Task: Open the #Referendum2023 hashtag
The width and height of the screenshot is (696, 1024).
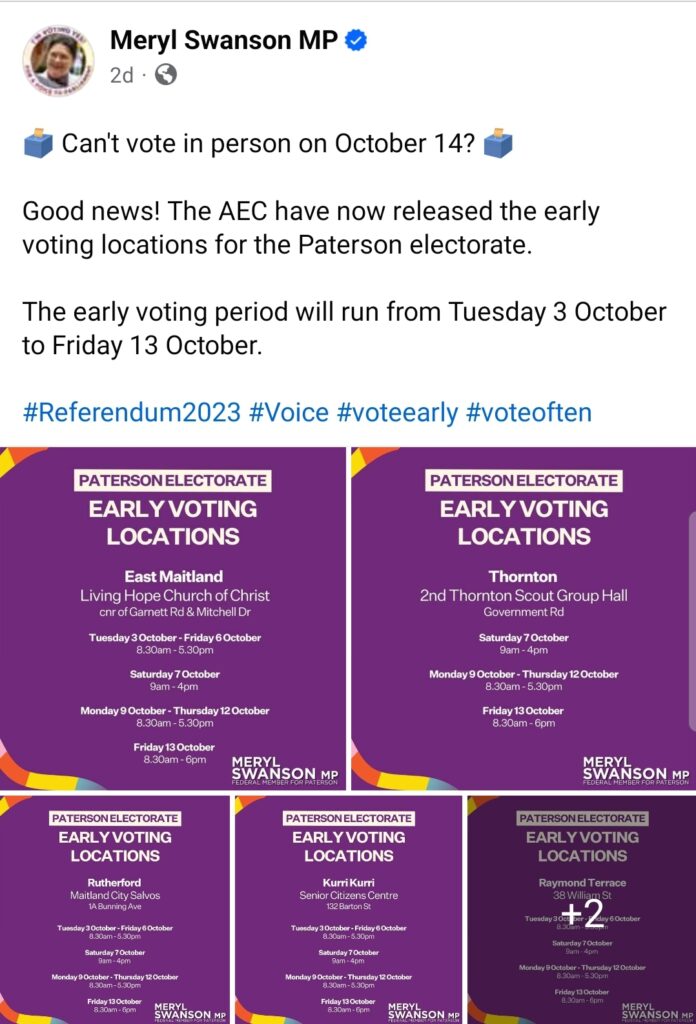Action: [x=132, y=413]
